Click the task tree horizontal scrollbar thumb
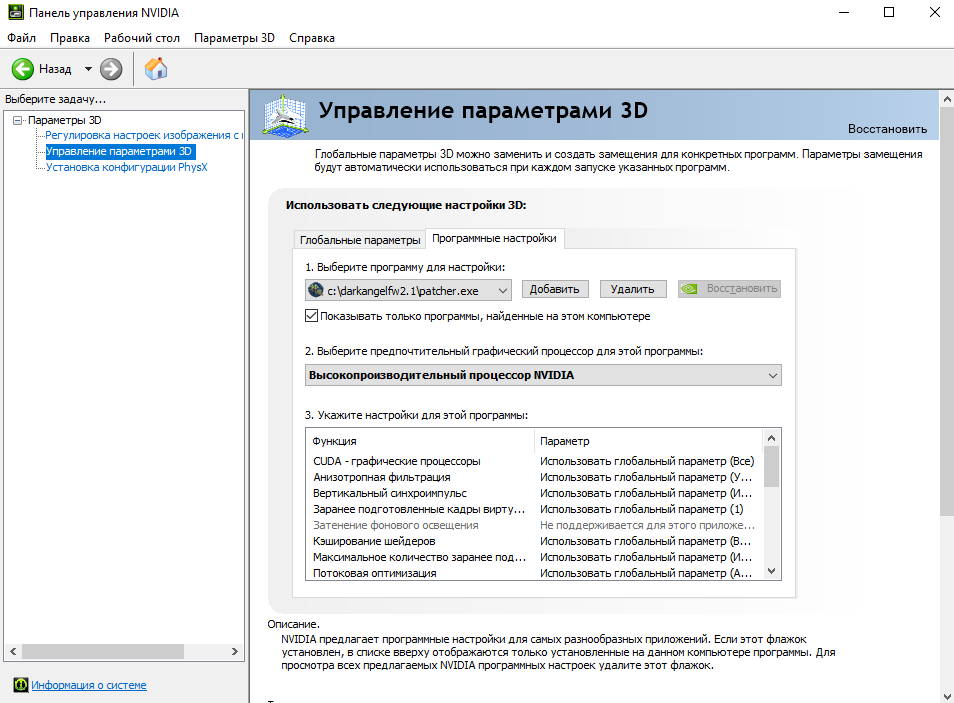Viewport: 954px width, 703px height. click(x=103, y=651)
